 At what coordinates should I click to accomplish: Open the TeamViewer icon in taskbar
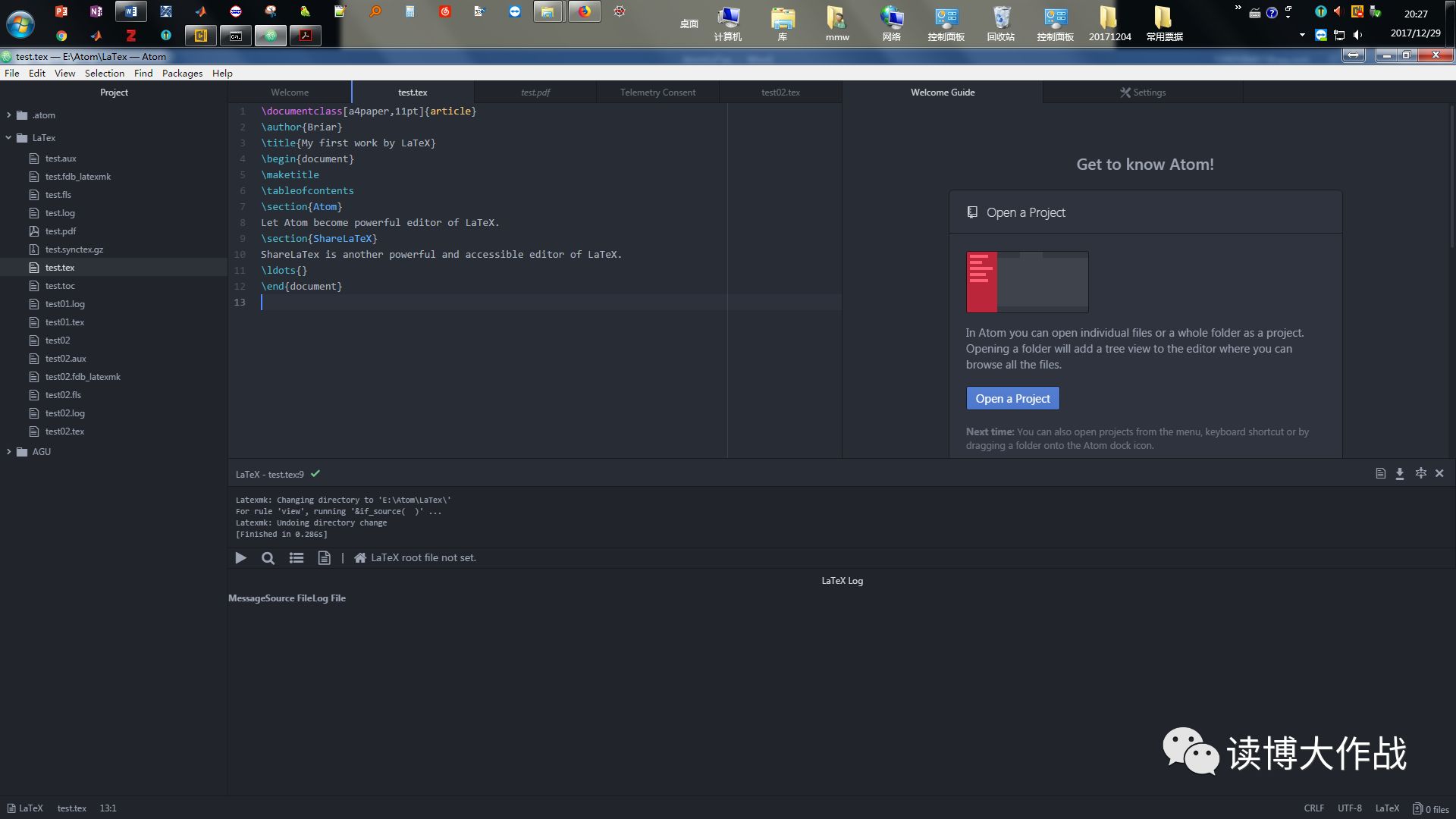[x=515, y=11]
